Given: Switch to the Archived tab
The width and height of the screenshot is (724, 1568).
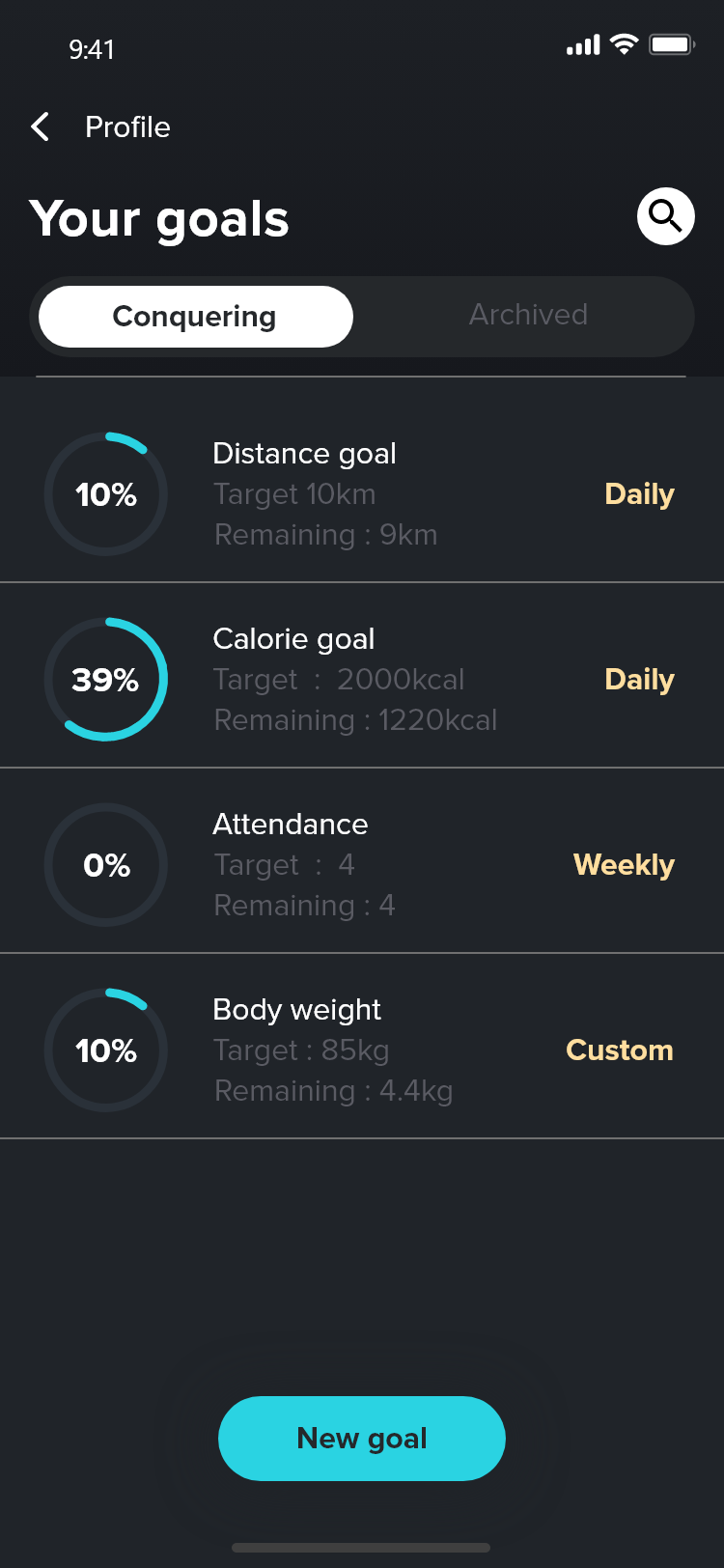Looking at the screenshot, I should click(x=528, y=316).
